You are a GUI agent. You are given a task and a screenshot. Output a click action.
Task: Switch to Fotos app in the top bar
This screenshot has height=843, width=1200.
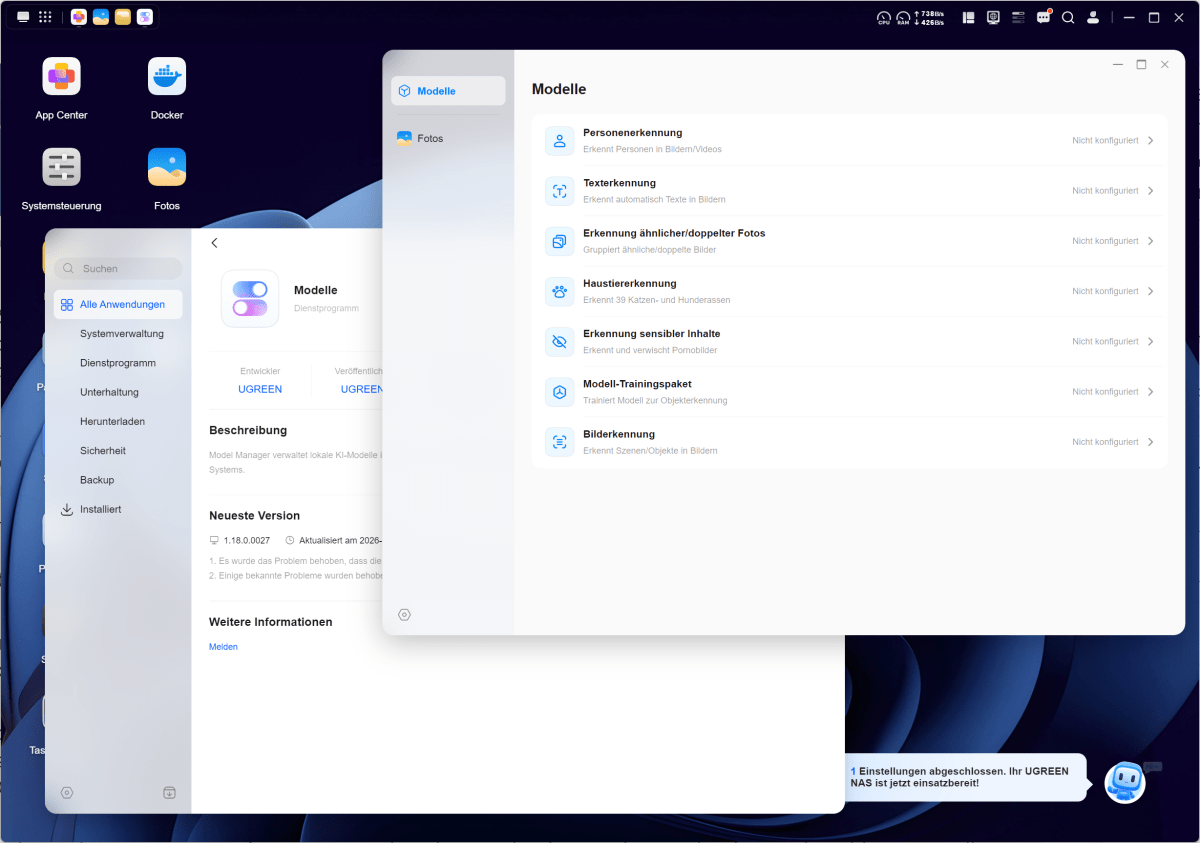(101, 17)
